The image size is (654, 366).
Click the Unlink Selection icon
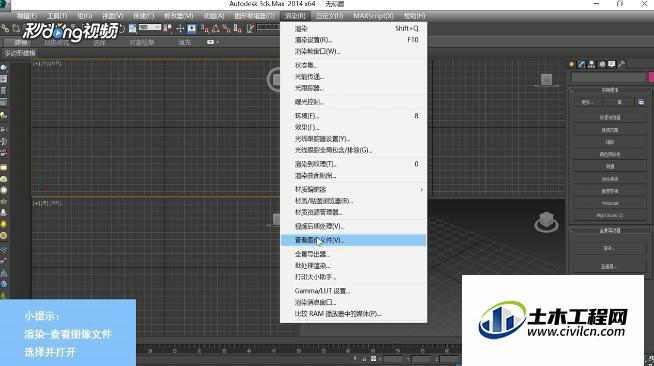(x=16, y=28)
